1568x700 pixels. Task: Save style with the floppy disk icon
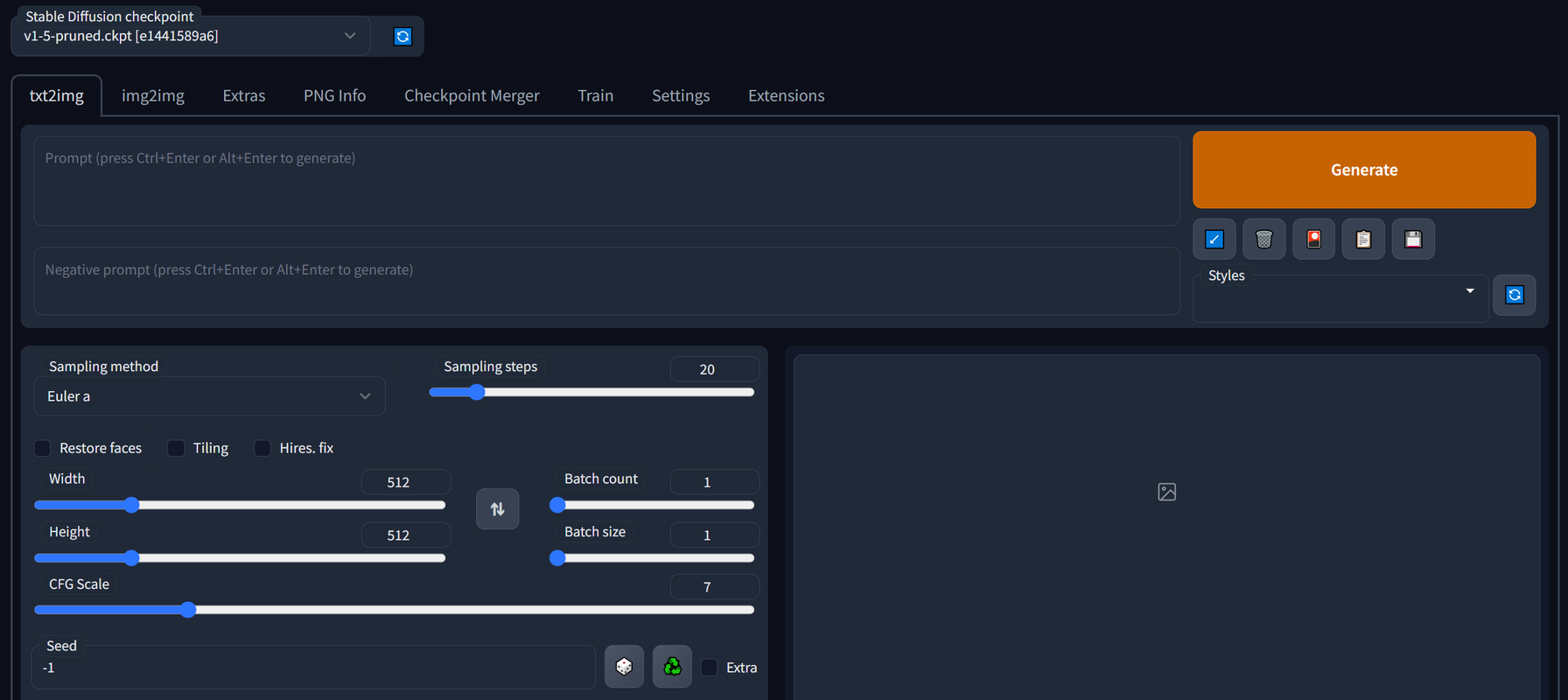[x=1413, y=239]
